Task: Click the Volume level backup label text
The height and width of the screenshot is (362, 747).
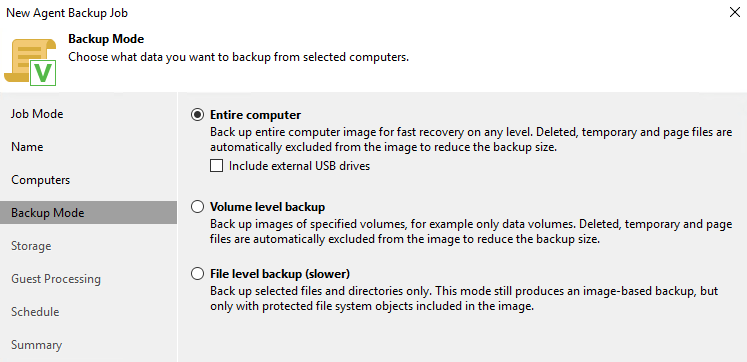Action: [267, 207]
